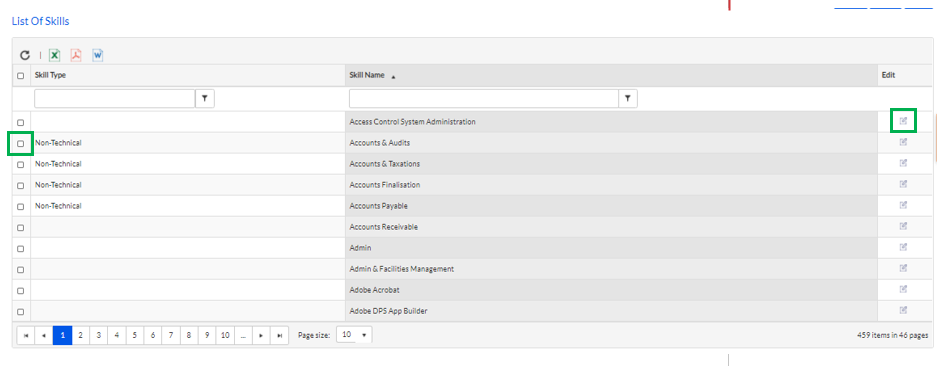Export the skills list to Excel
Viewport: 945px width, 366px height.
point(54,55)
